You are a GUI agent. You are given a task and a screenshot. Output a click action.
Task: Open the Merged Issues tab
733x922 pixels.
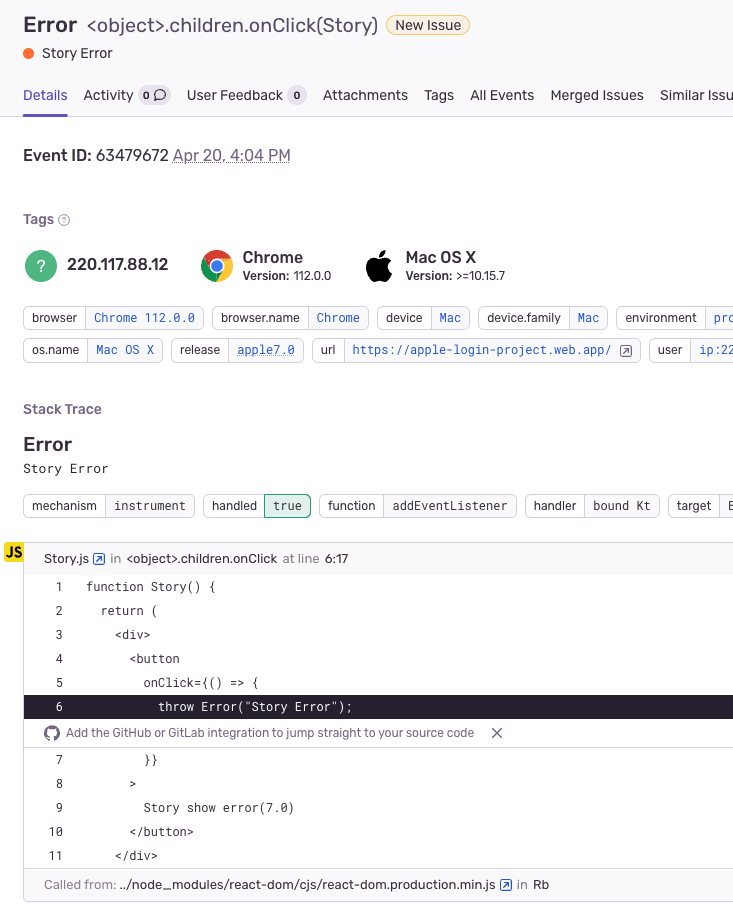click(597, 95)
